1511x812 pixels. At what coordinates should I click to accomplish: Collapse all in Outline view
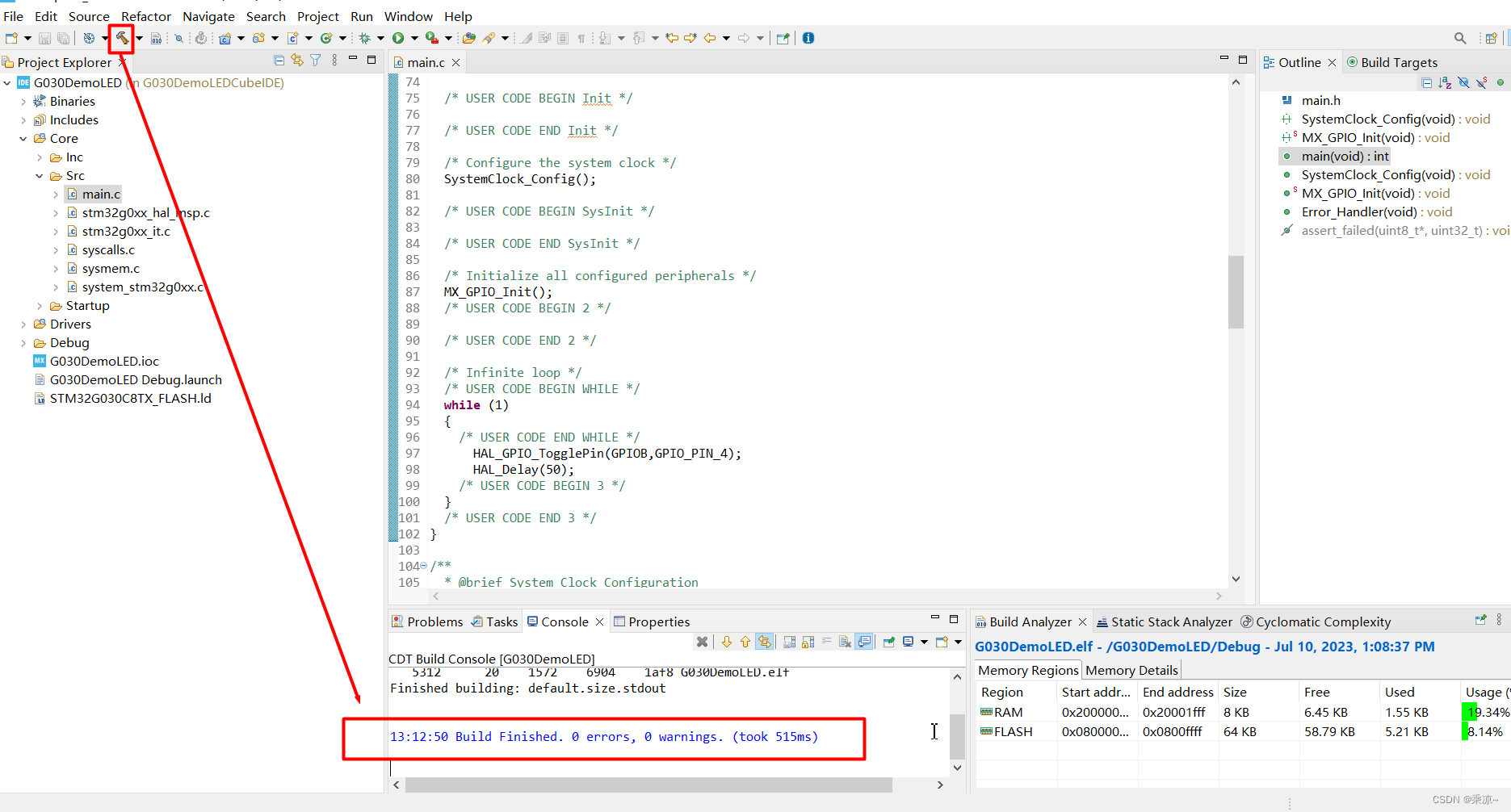click(x=1427, y=82)
